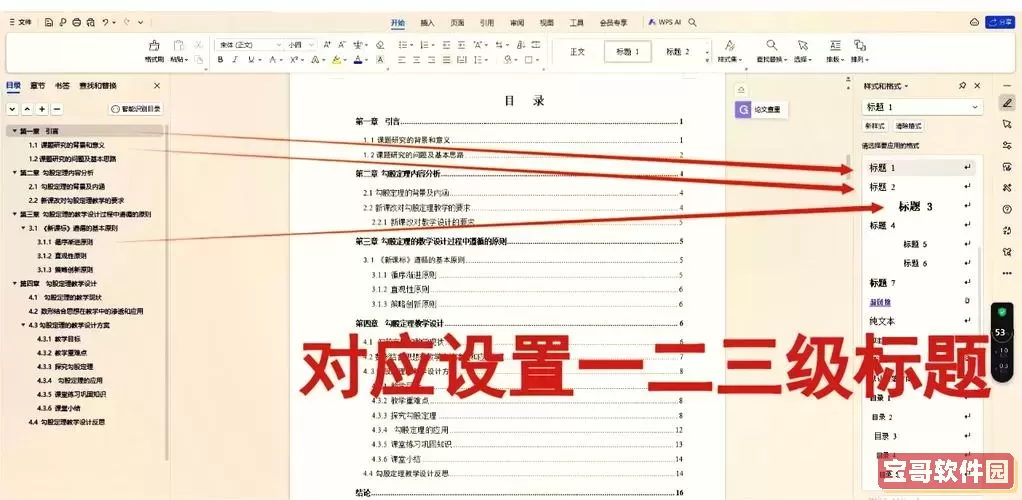Select the 正文 style in gallery
This screenshot has height=500, width=1022.
coord(577,51)
